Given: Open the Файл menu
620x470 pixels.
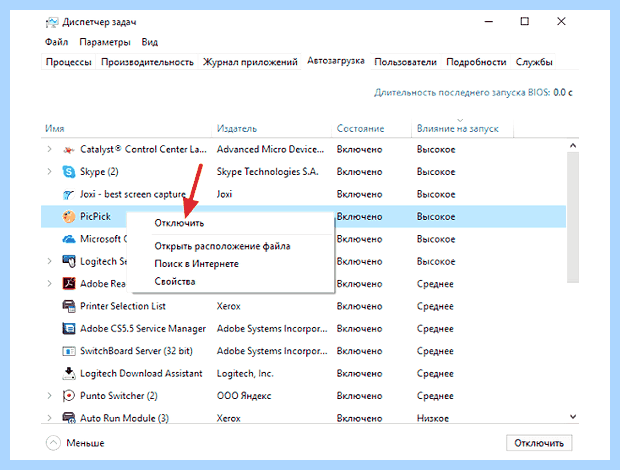Looking at the screenshot, I should coord(56,42).
